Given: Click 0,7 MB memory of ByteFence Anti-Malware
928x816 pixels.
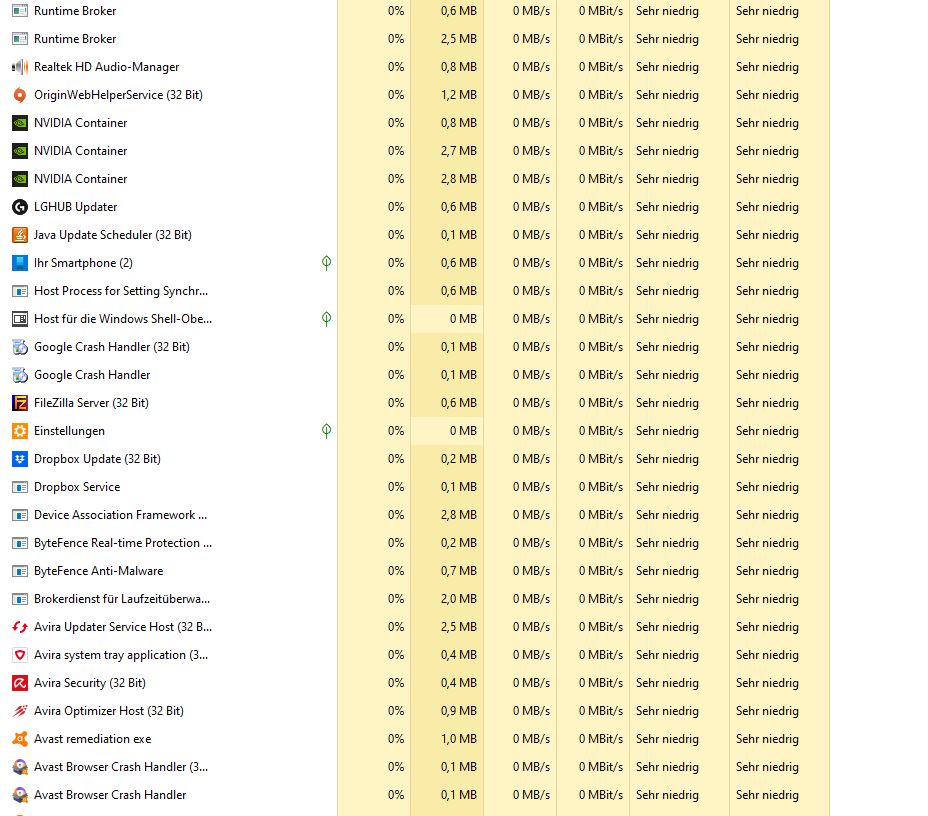Looking at the screenshot, I should point(459,571).
